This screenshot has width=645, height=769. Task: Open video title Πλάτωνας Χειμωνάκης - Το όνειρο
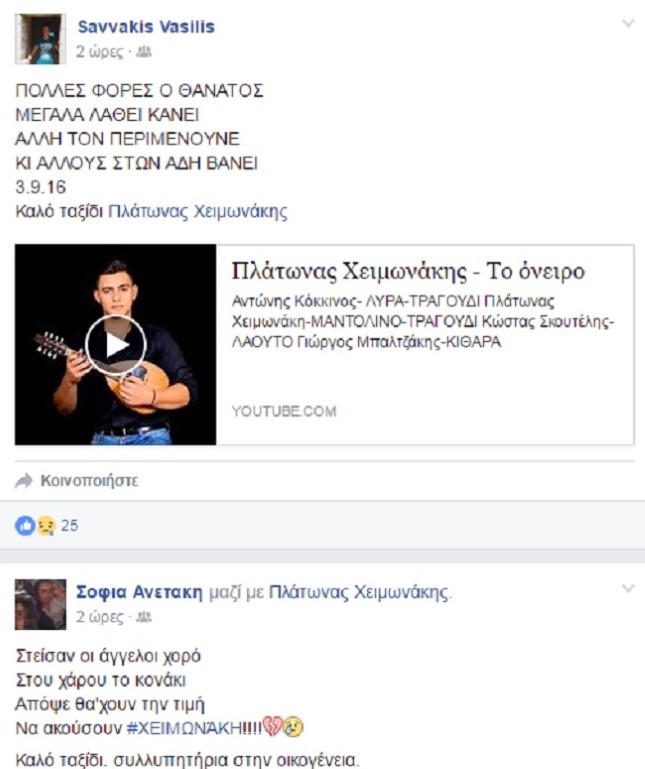(x=408, y=271)
